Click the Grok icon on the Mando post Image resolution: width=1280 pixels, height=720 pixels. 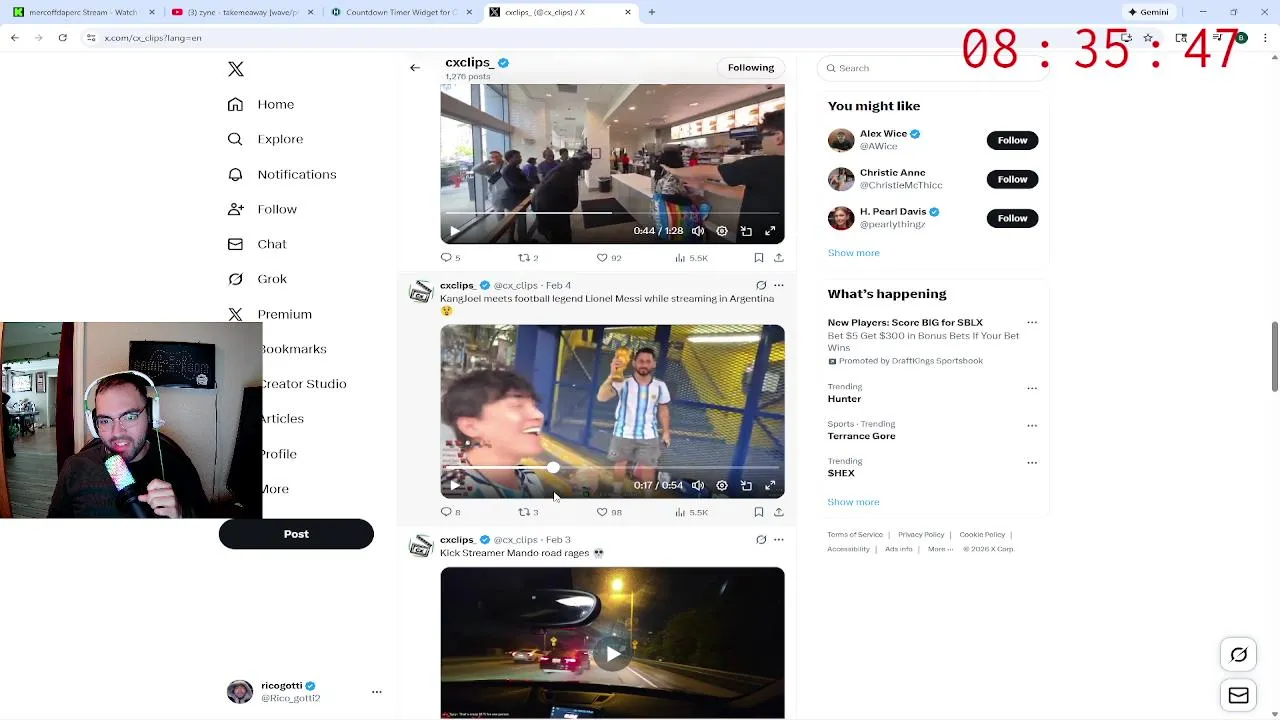point(761,540)
